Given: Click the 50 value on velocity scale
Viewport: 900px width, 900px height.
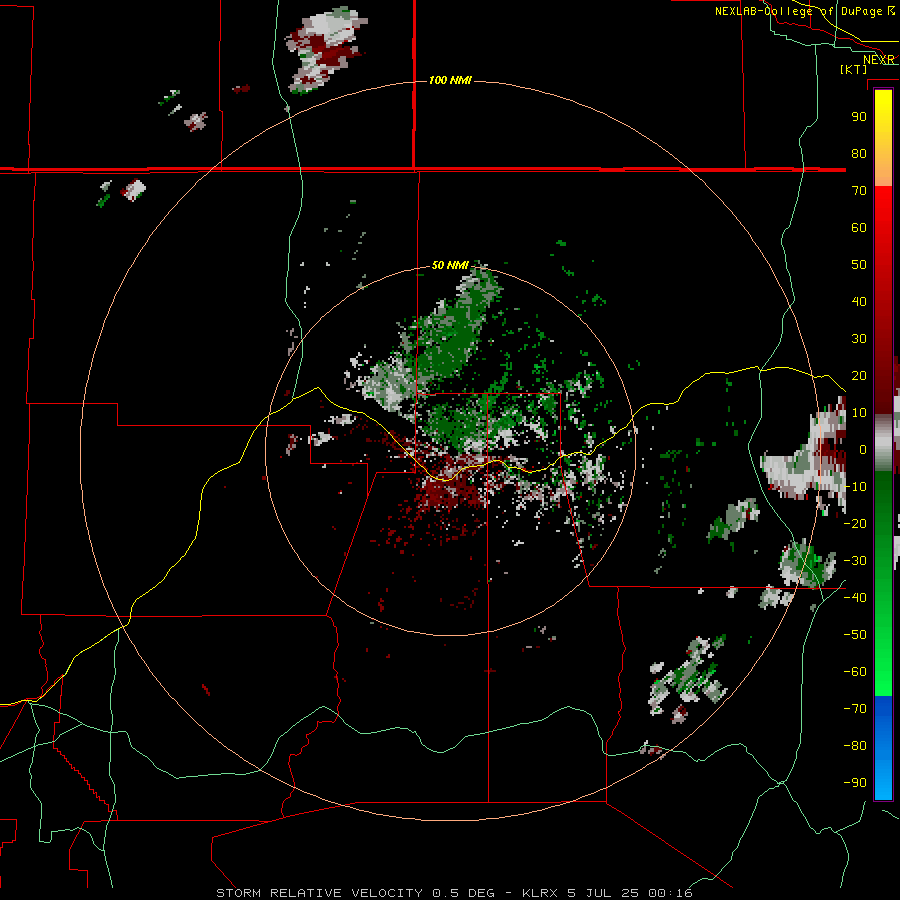Looking at the screenshot, I should tap(859, 265).
